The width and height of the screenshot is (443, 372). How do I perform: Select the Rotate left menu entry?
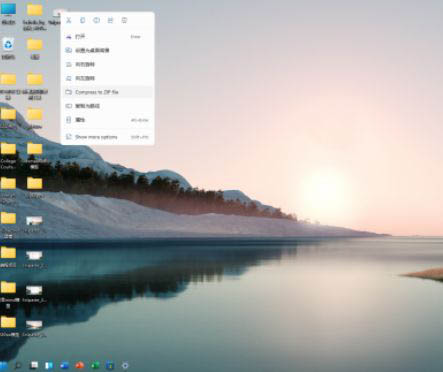click(x=108, y=78)
